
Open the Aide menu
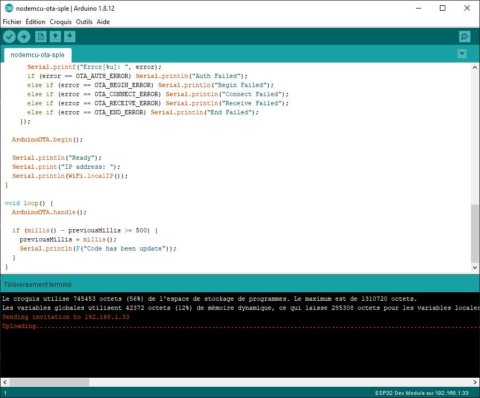click(103, 22)
